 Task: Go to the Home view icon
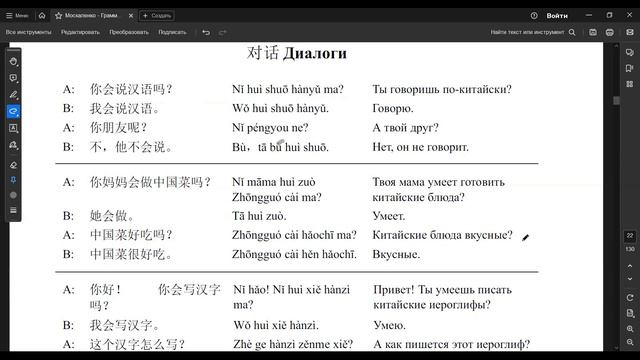pos(42,16)
